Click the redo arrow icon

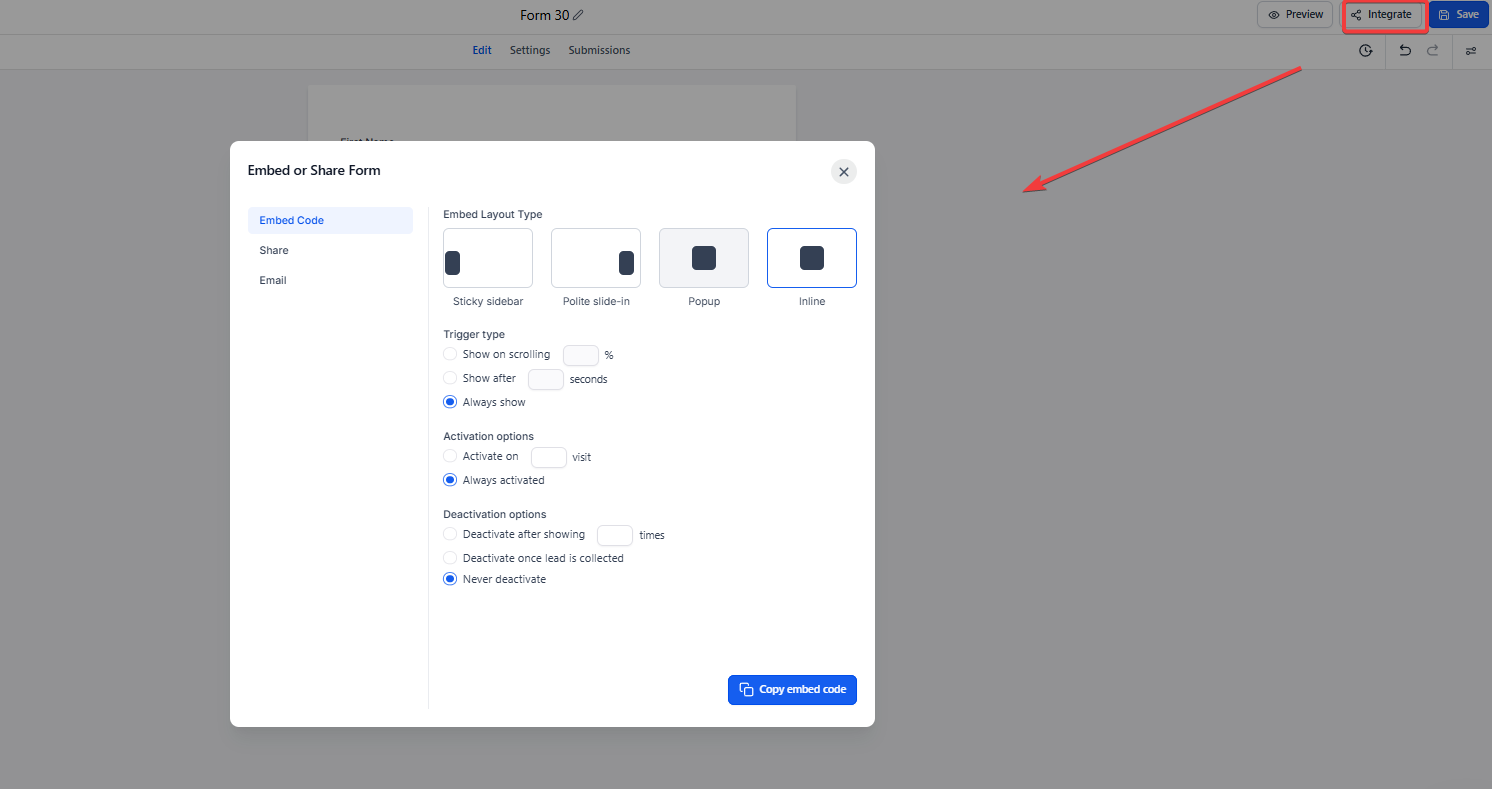1433,51
